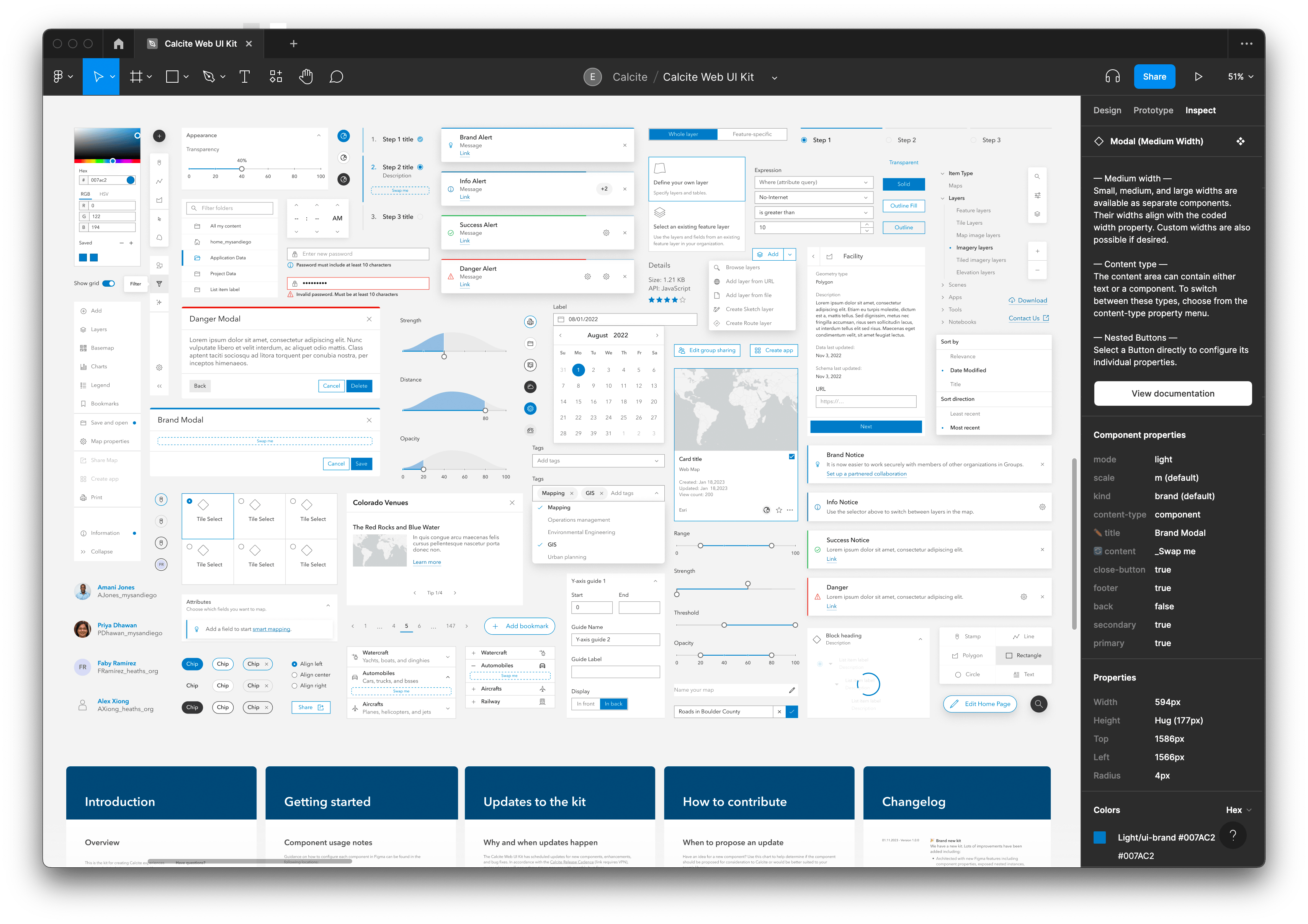1308x924 pixels.
Task: Switch to the Design tab
Action: [1107, 110]
